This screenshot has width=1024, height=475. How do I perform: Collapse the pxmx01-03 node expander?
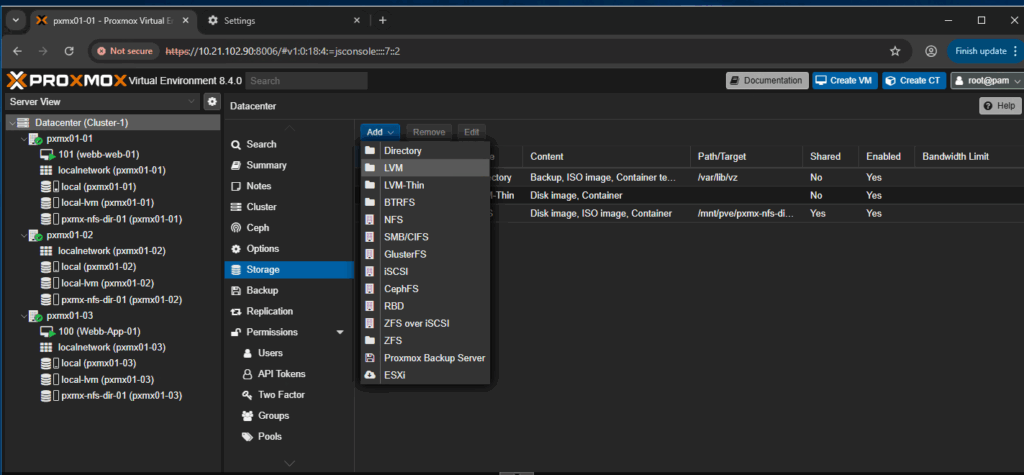[24, 316]
